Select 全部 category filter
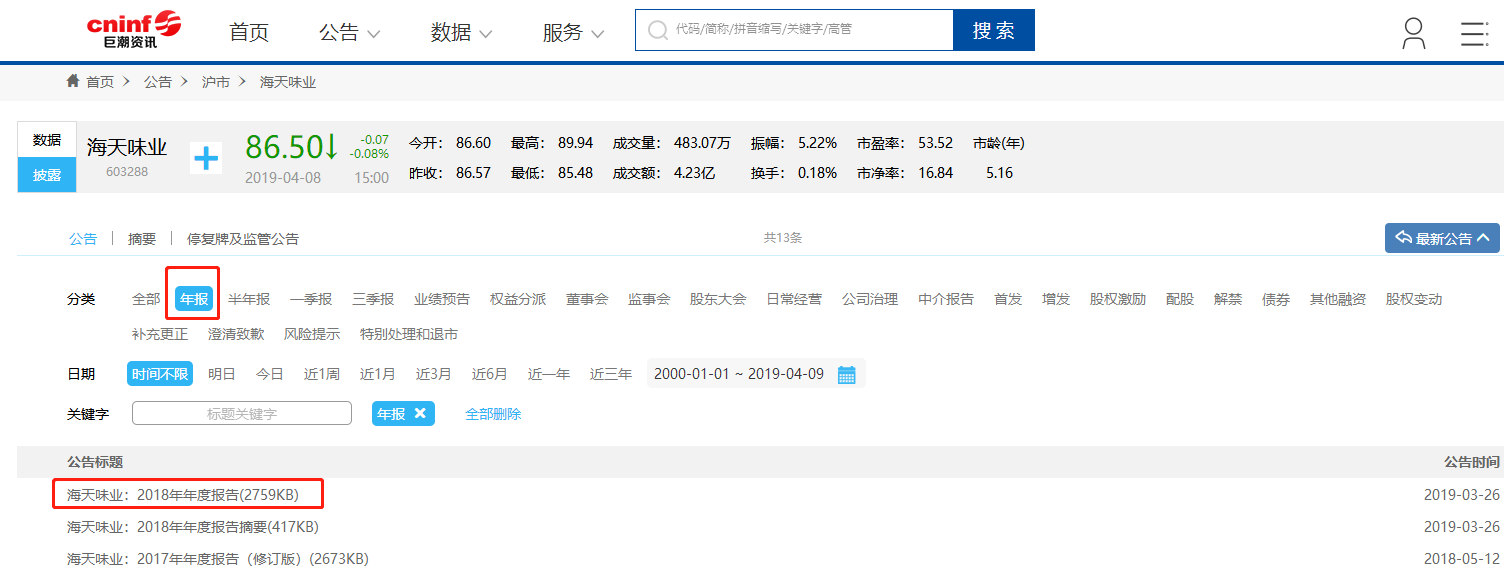1504x574 pixels. pos(146,299)
